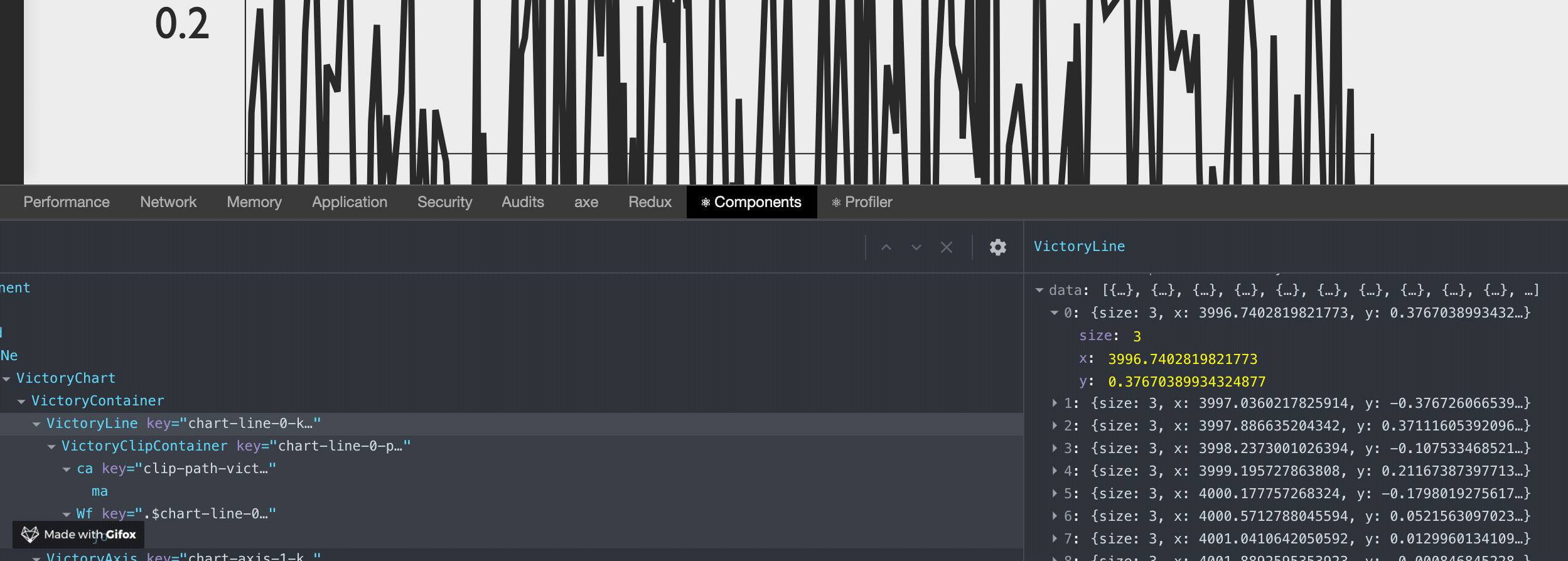Open the Memory tab
Image resolution: width=1568 pixels, height=561 pixels.
coord(254,202)
